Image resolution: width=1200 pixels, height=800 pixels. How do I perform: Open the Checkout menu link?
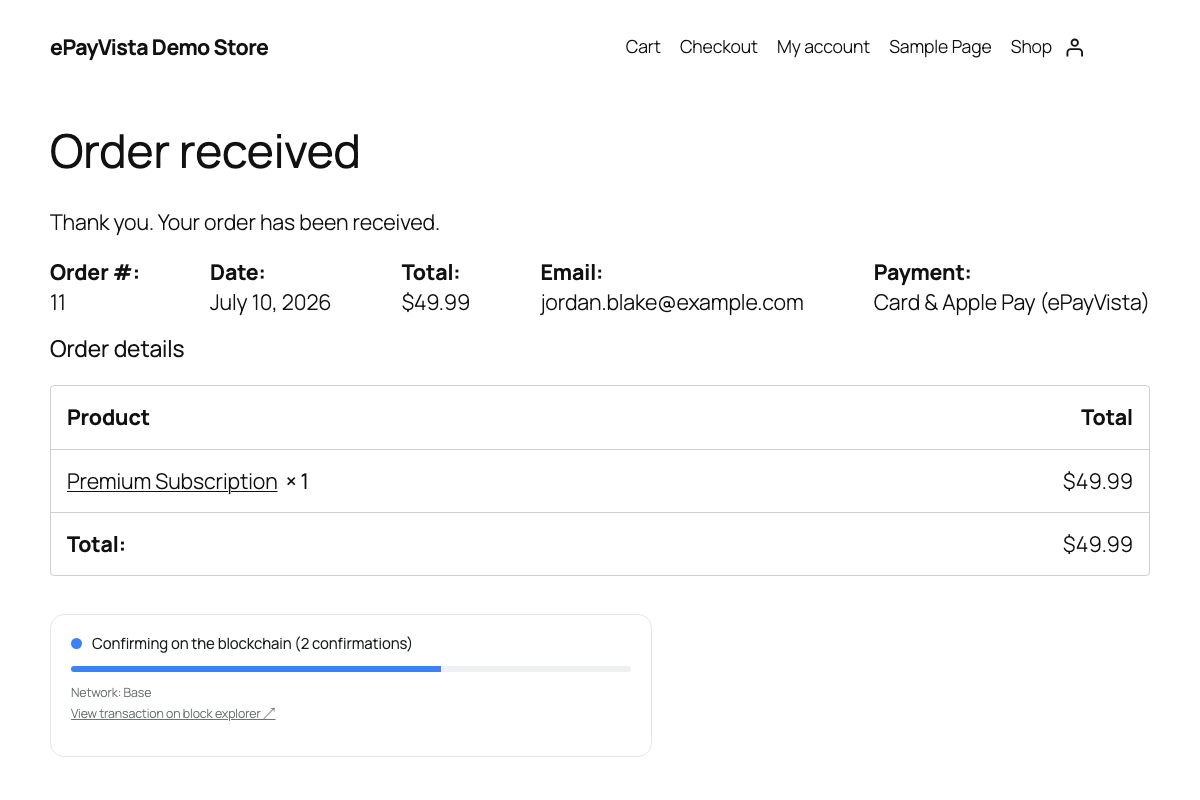(x=718, y=47)
